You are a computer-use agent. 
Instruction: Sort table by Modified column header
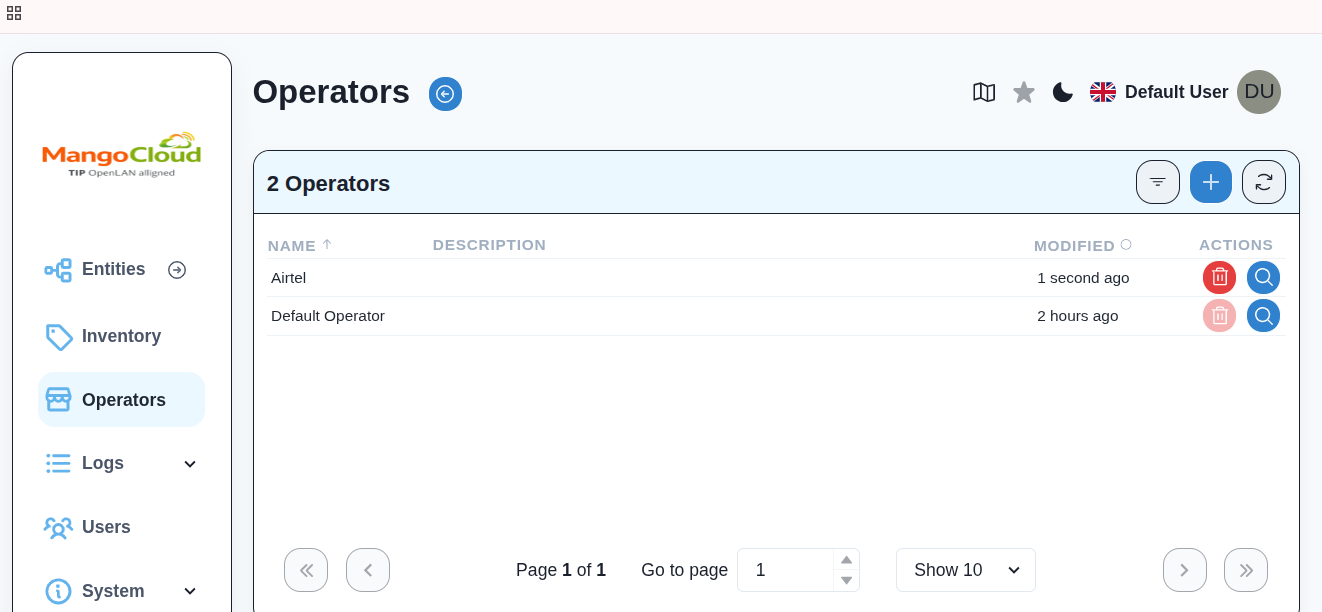[x=1074, y=245]
